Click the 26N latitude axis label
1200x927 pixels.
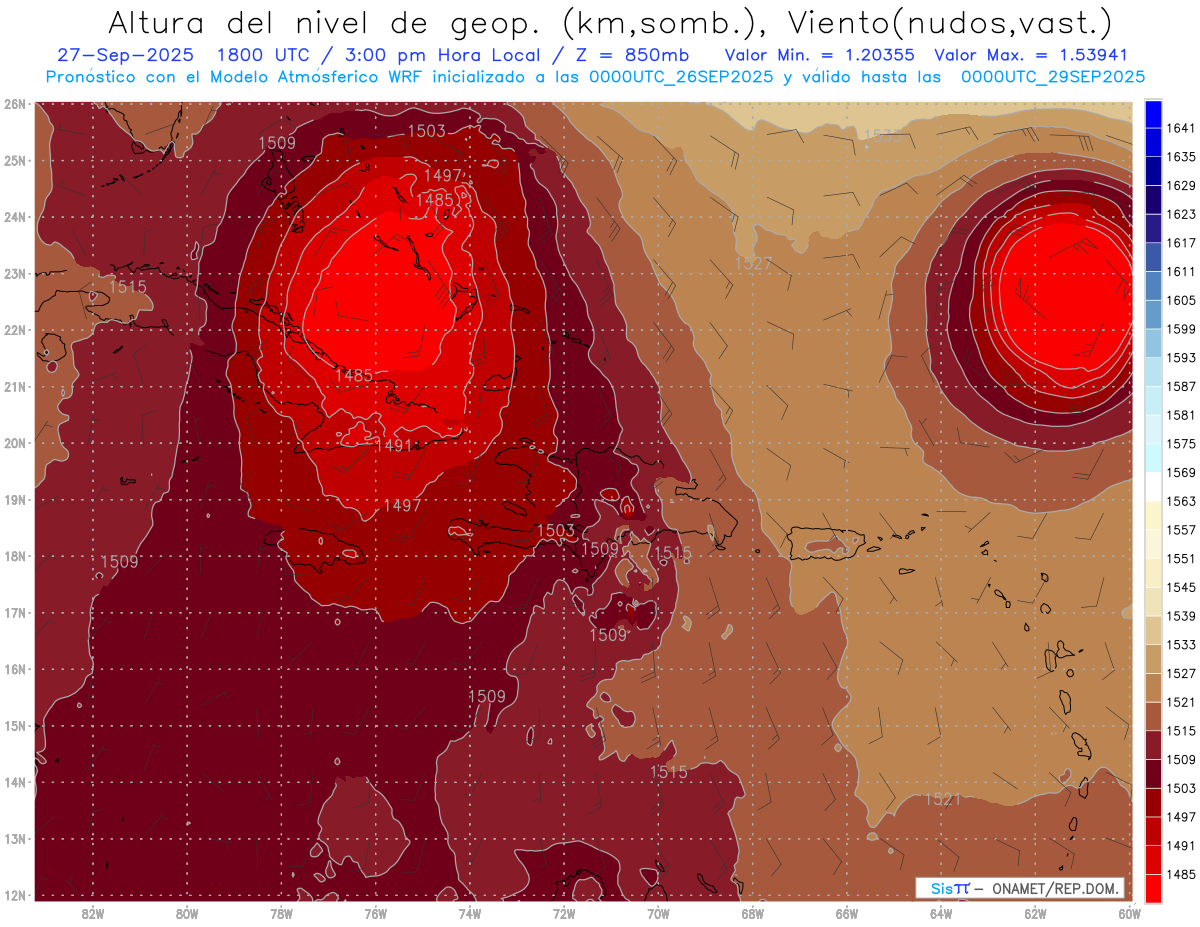pos(15,104)
